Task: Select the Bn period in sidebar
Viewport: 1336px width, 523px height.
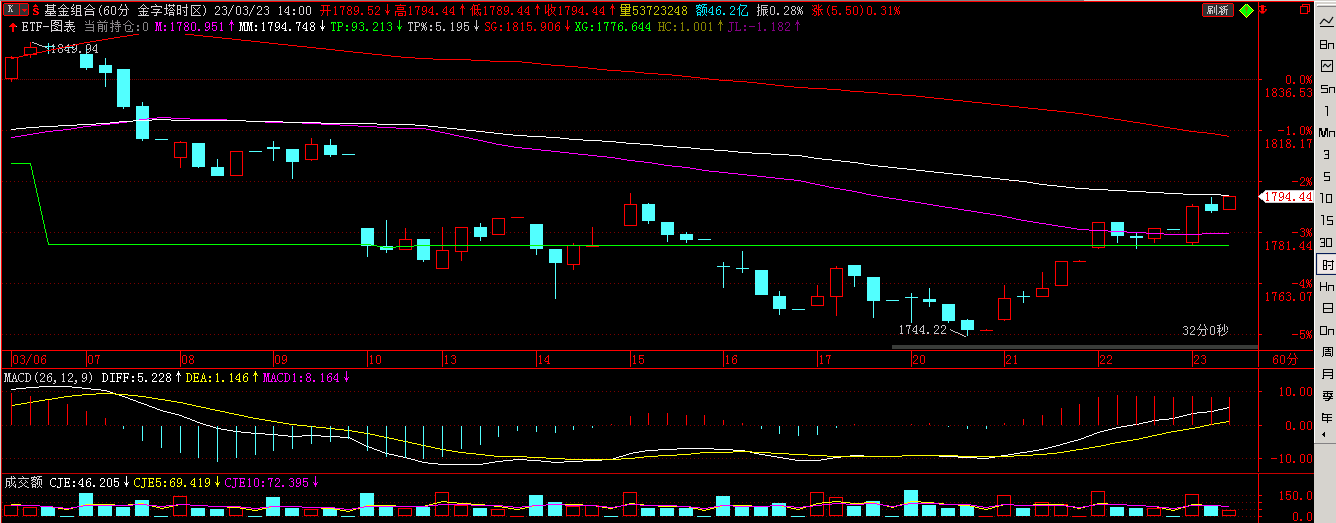Action: pyautogui.click(x=1326, y=45)
